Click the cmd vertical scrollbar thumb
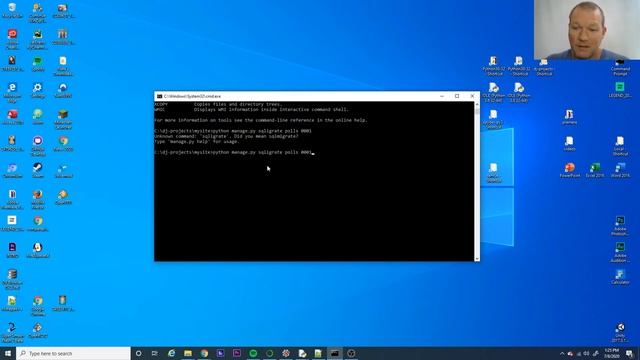 (x=477, y=111)
